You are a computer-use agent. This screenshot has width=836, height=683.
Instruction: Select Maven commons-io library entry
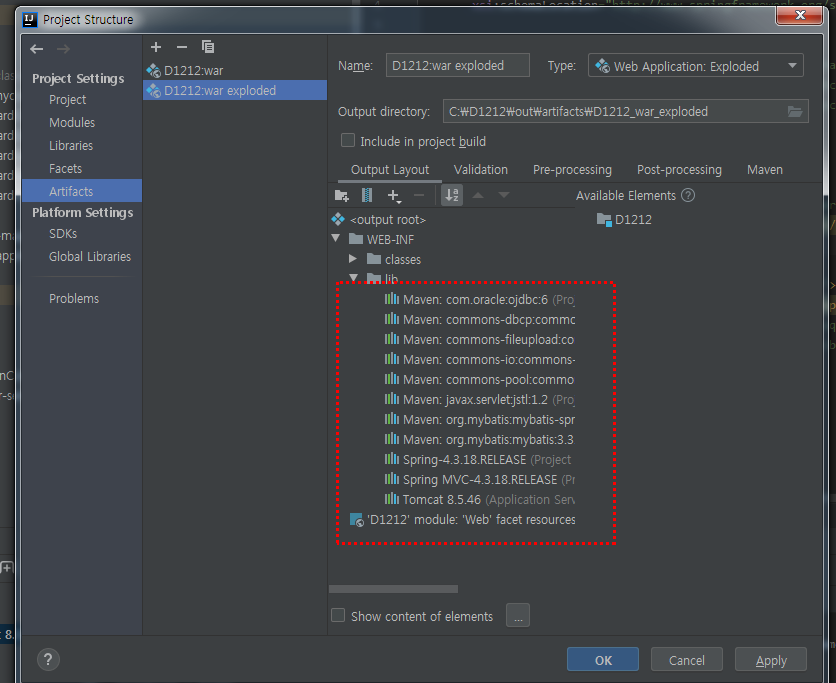click(479, 359)
